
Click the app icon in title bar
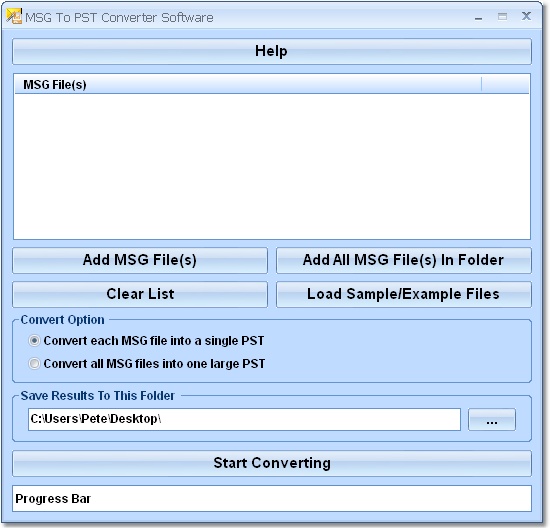pyautogui.click(x=14, y=17)
